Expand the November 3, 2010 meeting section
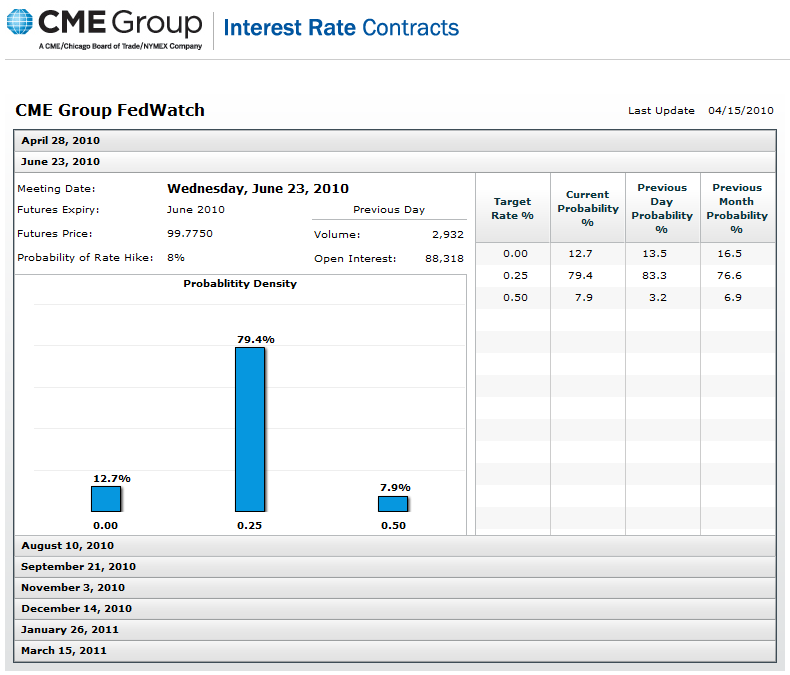790x675 pixels. tap(395, 588)
